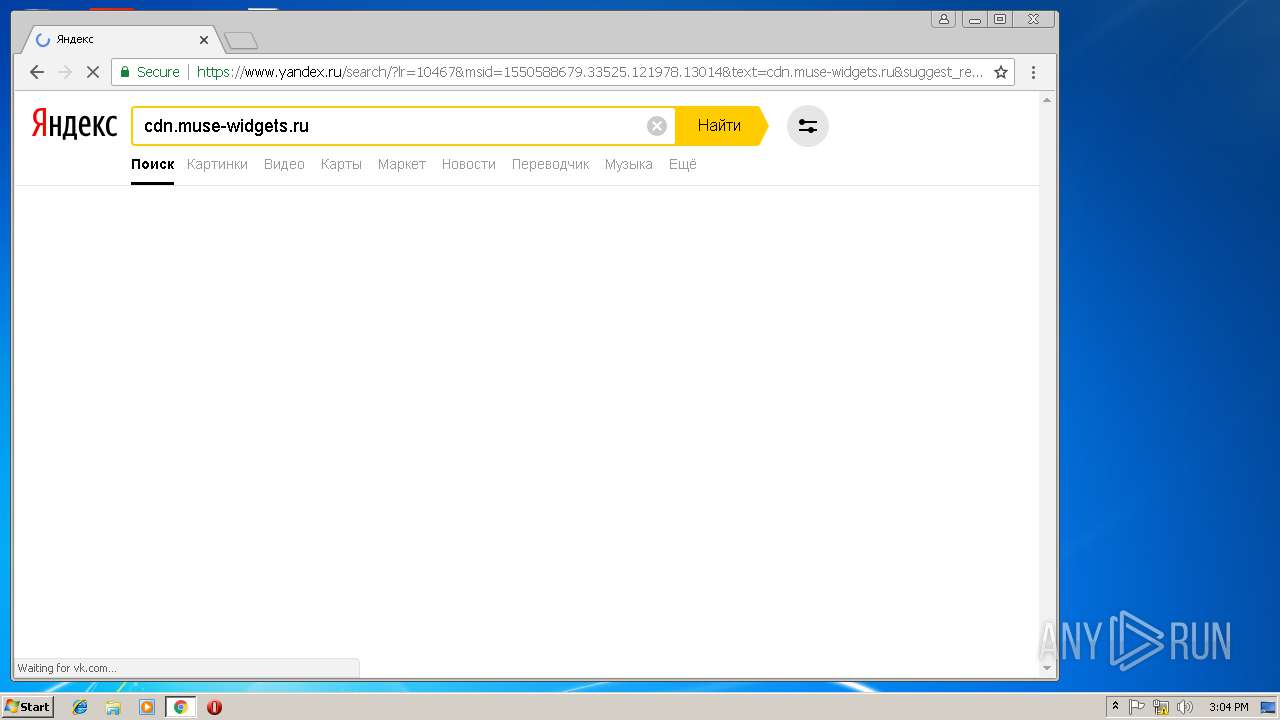Open the Новости tab

[x=469, y=164]
